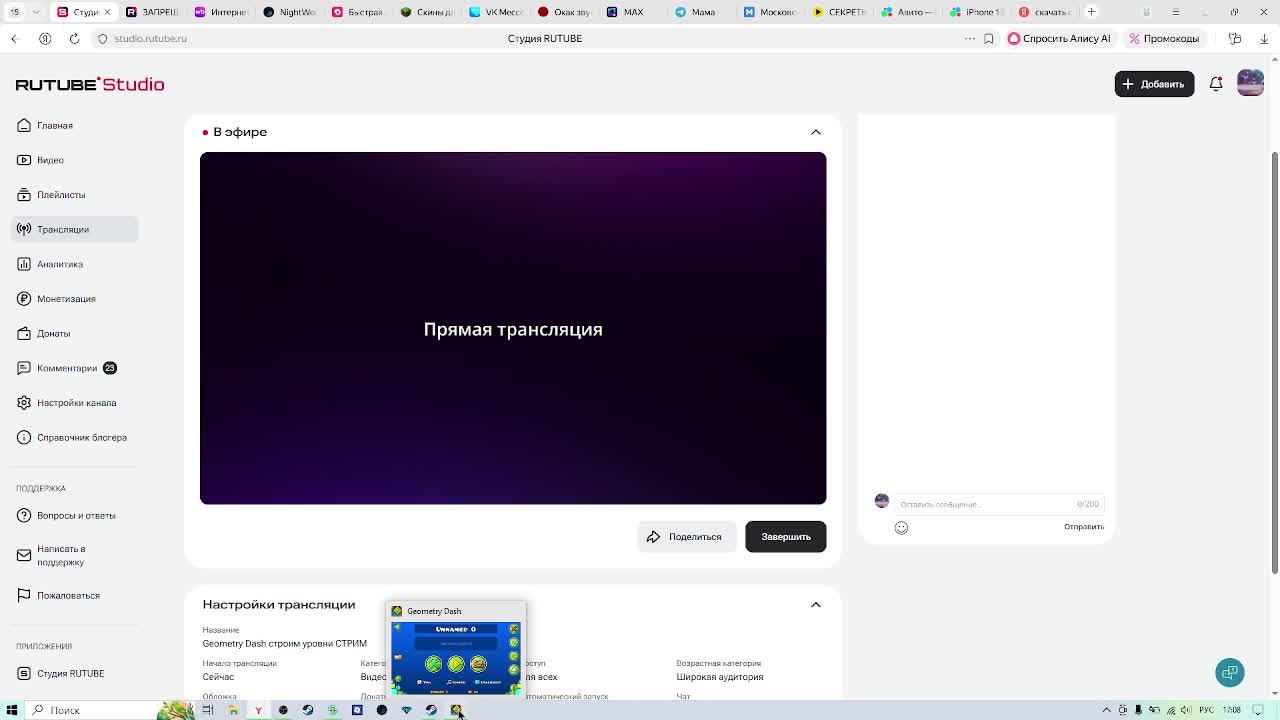The height and width of the screenshot is (720, 1280).
Task: Expand the tab list dropdown arrow
Action: pos(36,12)
